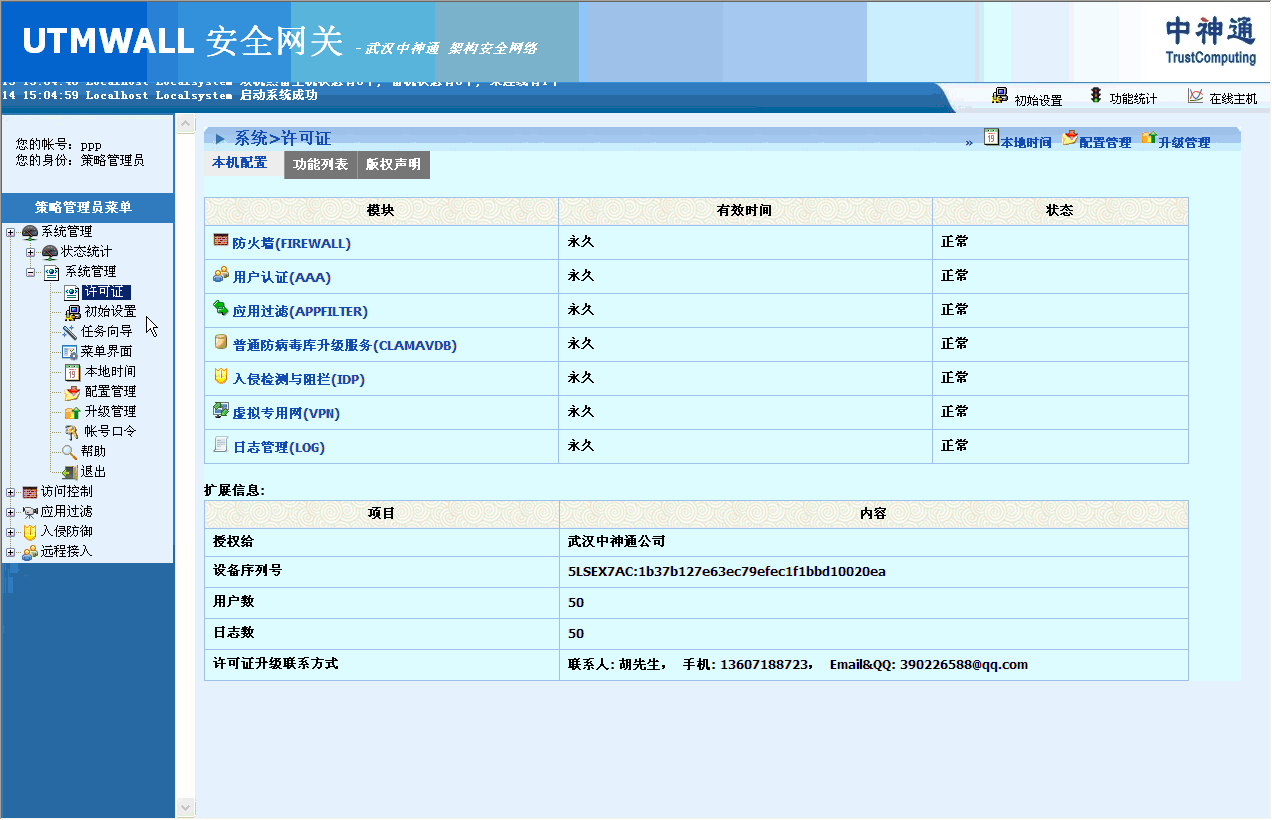The width and height of the screenshot is (1272, 820).
Task: Collapse the 系统管理 root tree node
Action: [11, 232]
